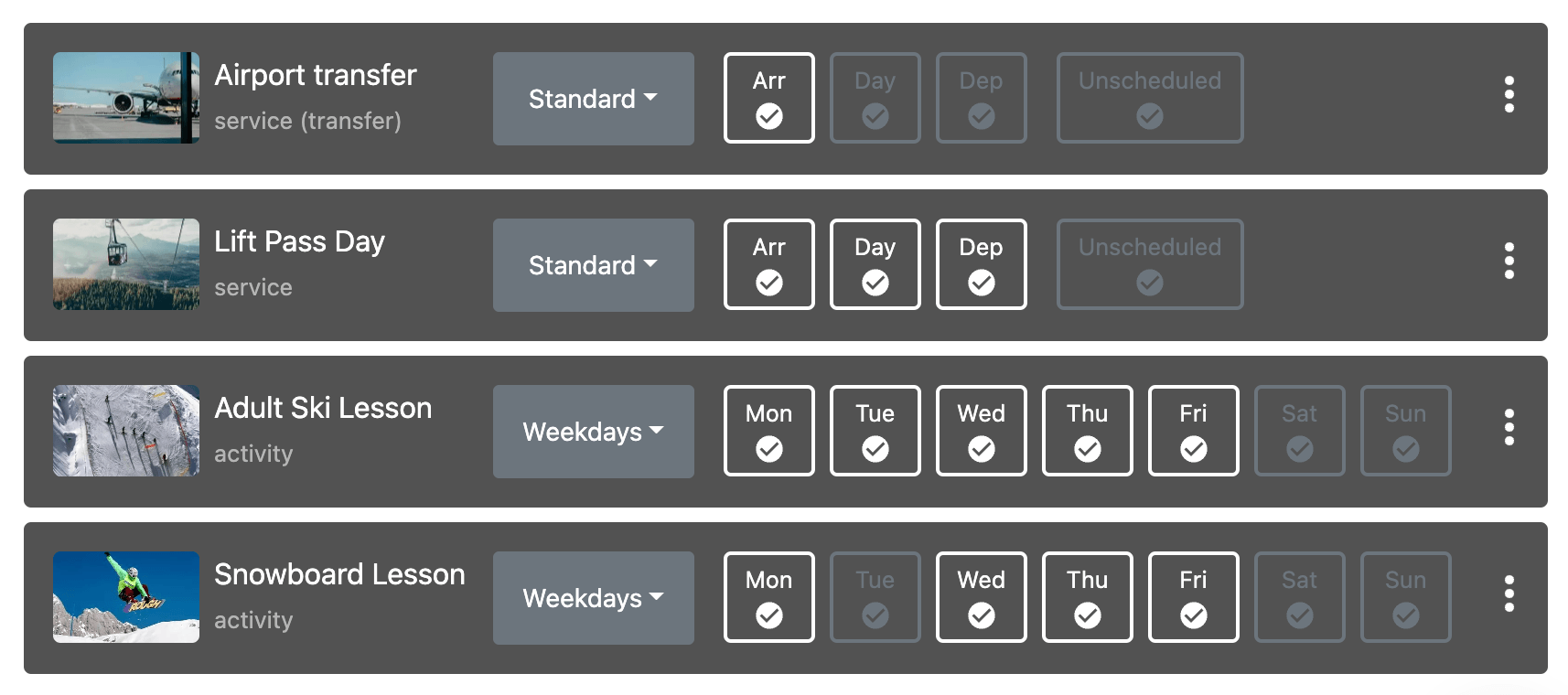Disable Wed for Adult Ski Lesson
1568x695 pixels.
(982, 431)
